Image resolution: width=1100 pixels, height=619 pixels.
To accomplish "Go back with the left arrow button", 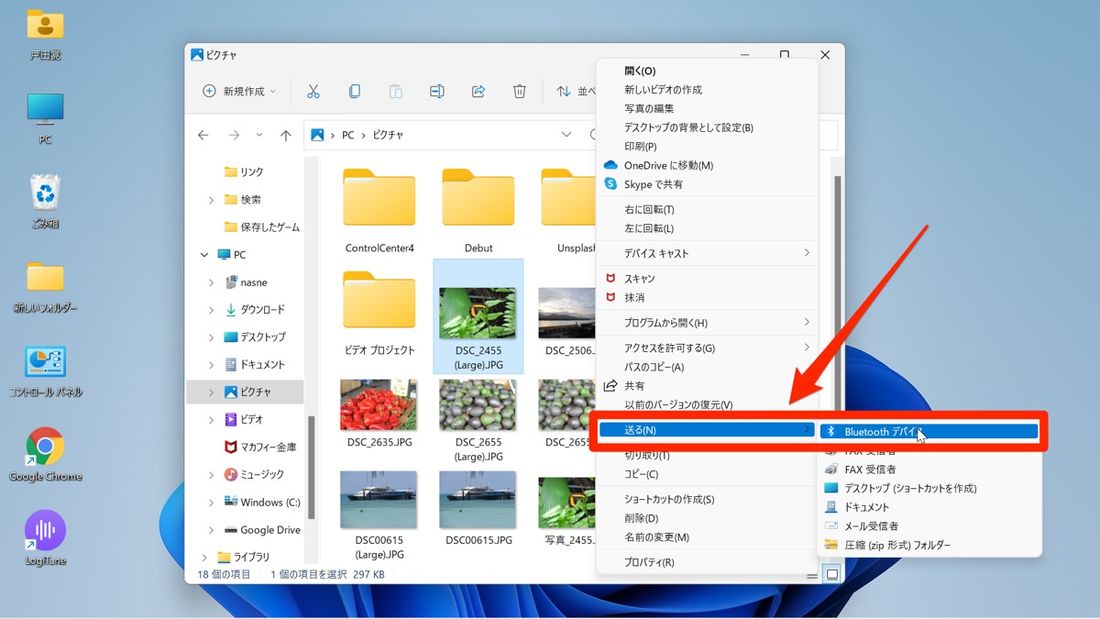I will click(x=203, y=135).
